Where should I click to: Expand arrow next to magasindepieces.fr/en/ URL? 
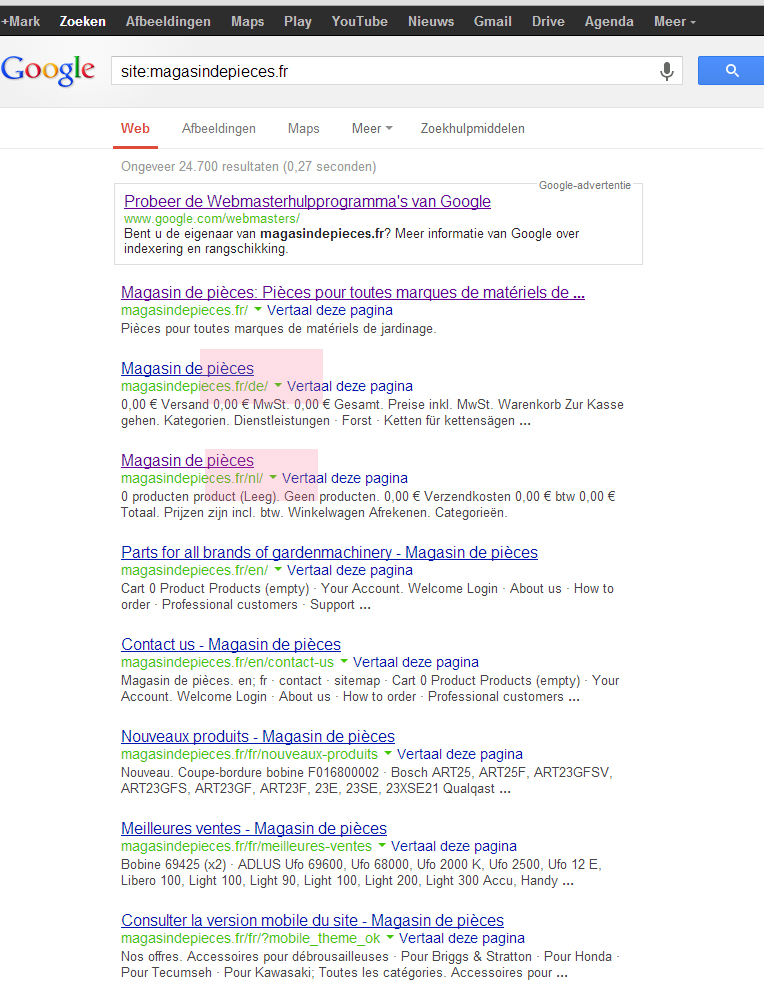pos(278,569)
